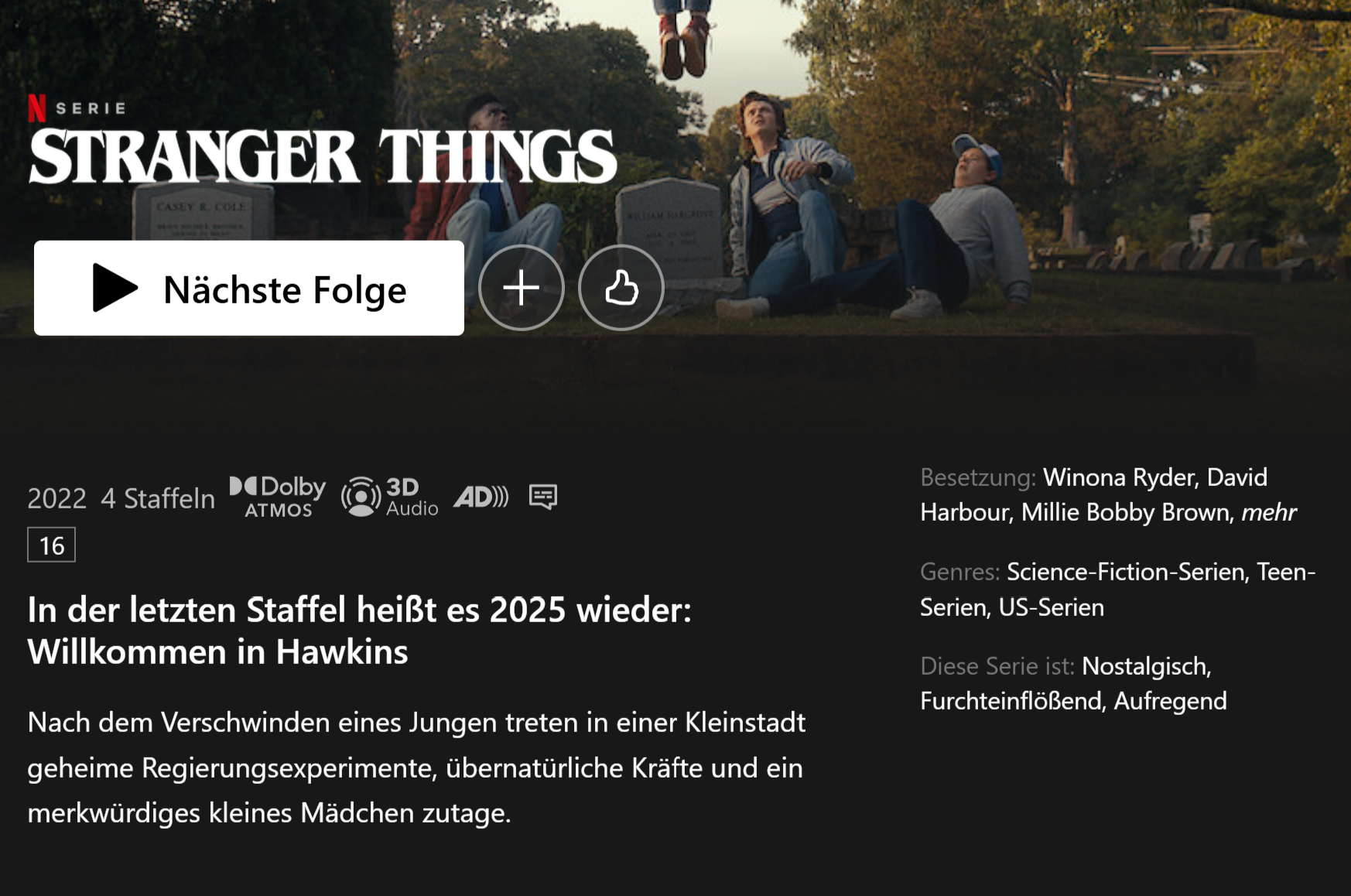Click the subtitles available icon
Viewport: 1351px width, 896px height.
pyautogui.click(x=543, y=497)
